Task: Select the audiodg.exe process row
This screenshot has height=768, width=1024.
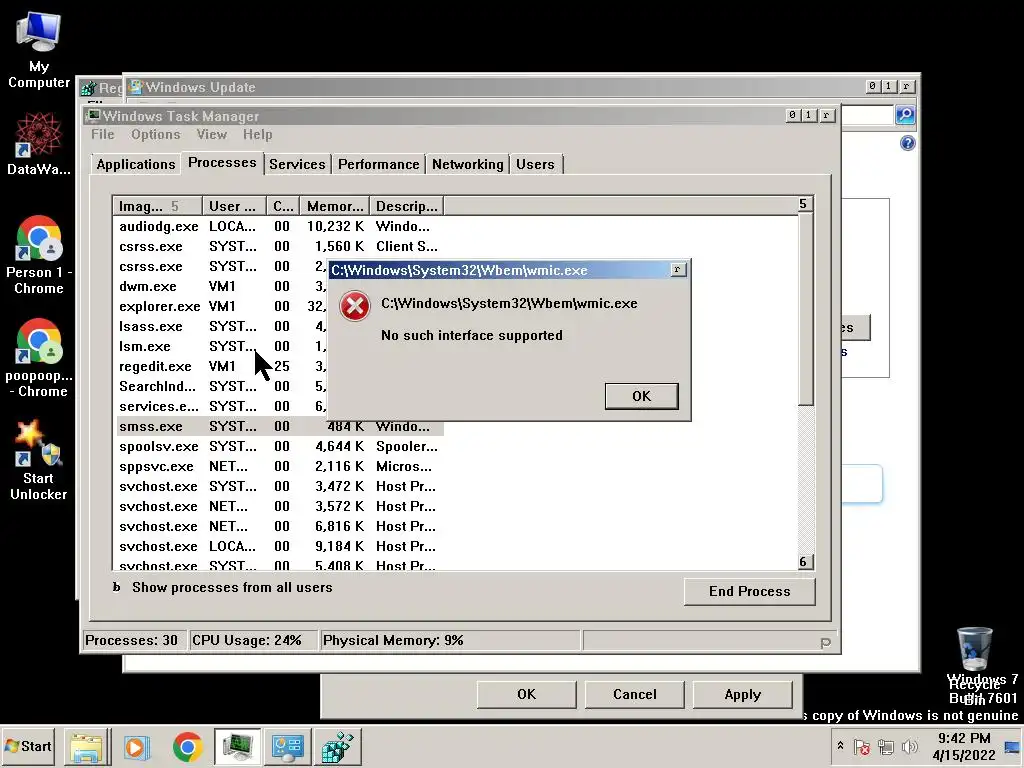Action: pos(279,227)
